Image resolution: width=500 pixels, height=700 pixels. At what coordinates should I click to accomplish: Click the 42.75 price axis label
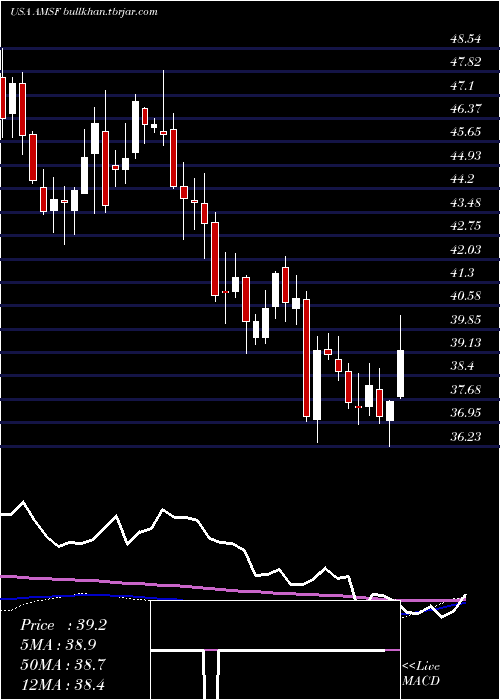tap(466, 226)
